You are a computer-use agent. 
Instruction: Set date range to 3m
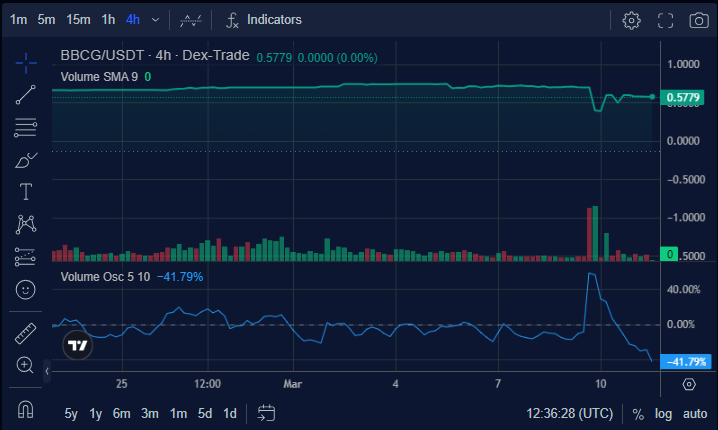[150, 414]
